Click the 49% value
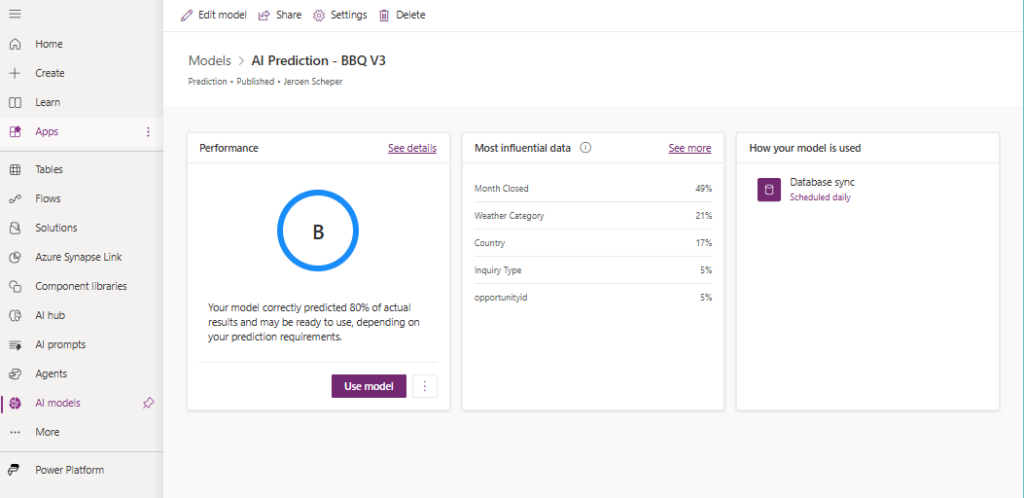The image size is (1024, 498). click(703, 189)
